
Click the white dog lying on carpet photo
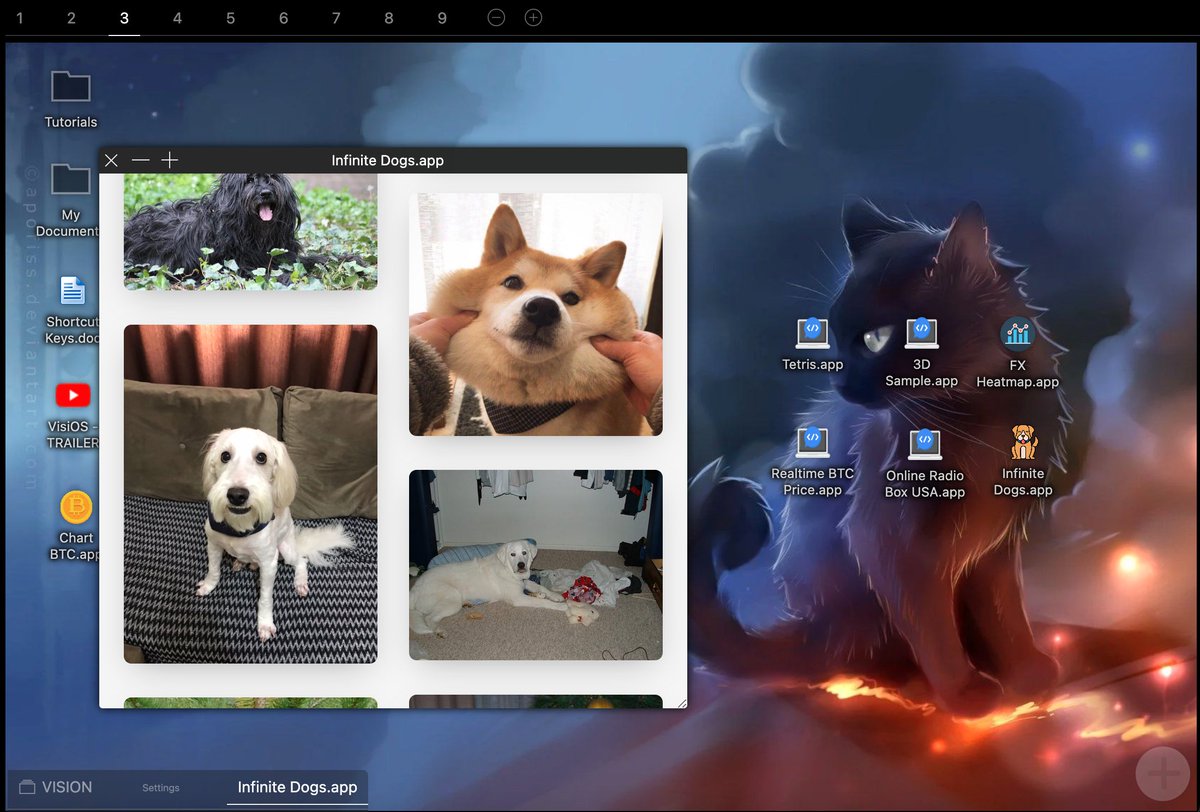(x=536, y=565)
